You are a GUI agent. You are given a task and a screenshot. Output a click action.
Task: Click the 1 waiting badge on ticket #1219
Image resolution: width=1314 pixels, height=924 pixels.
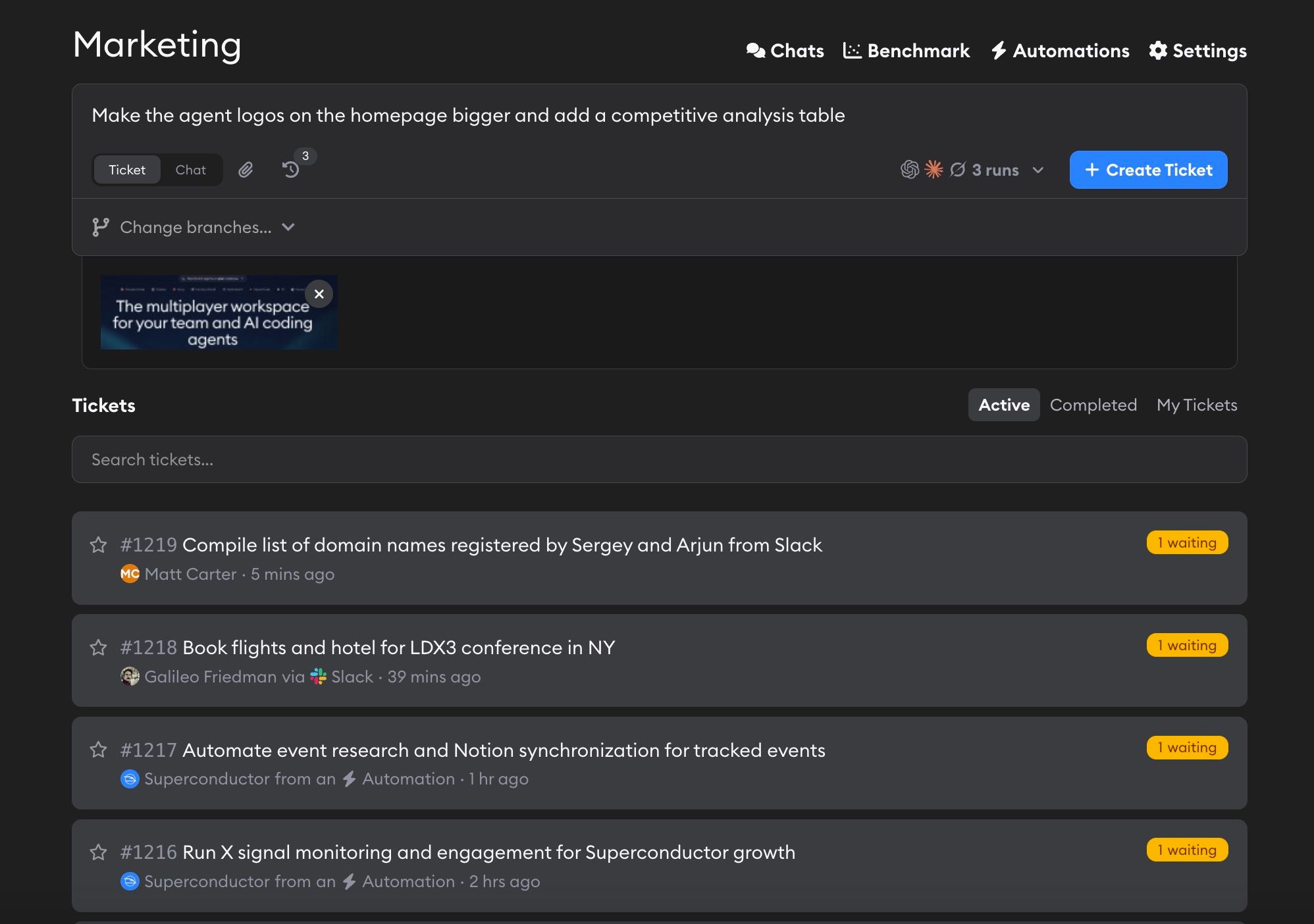tap(1187, 543)
